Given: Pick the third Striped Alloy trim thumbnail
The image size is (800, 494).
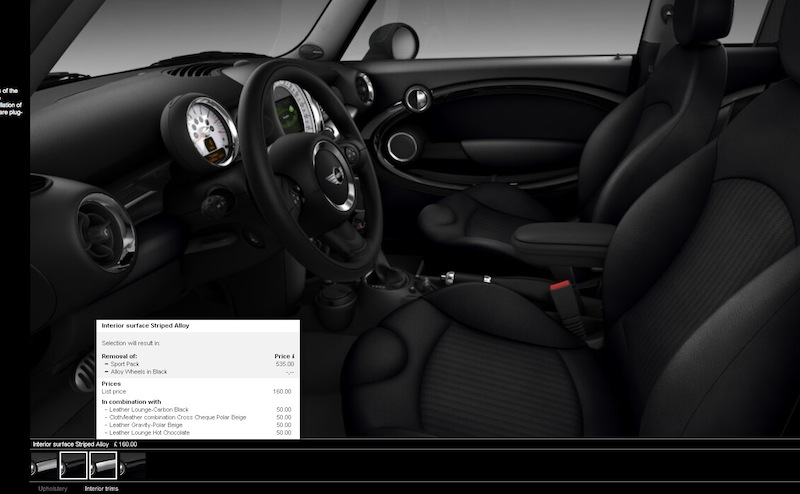Looking at the screenshot, I should pos(103,465).
